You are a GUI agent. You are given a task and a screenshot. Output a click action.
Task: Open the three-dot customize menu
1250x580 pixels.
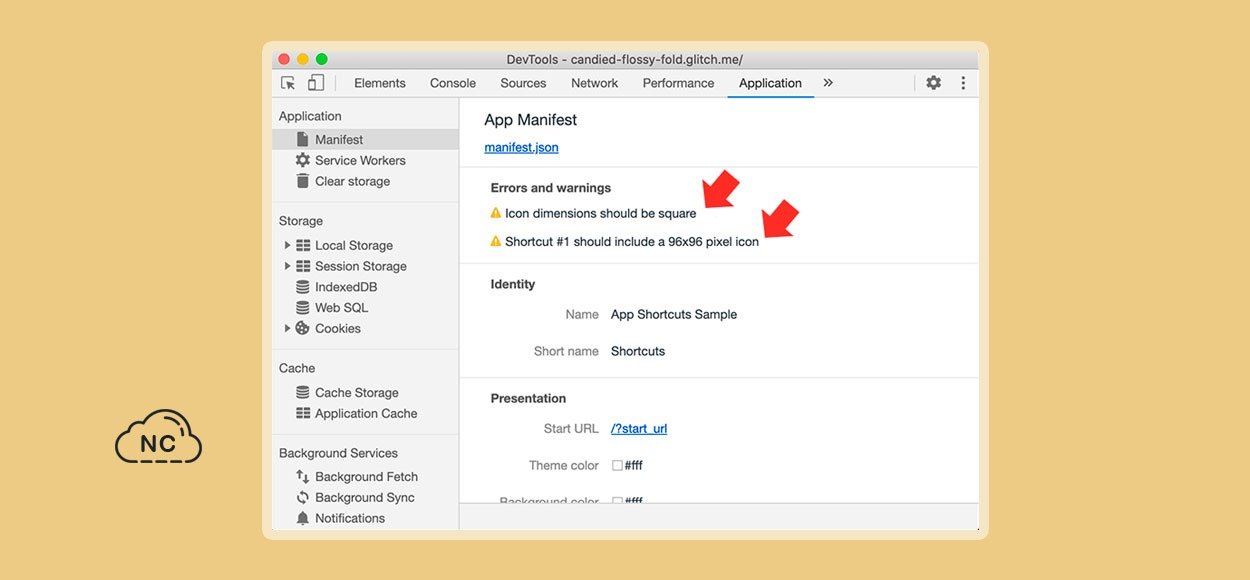[x=963, y=83]
